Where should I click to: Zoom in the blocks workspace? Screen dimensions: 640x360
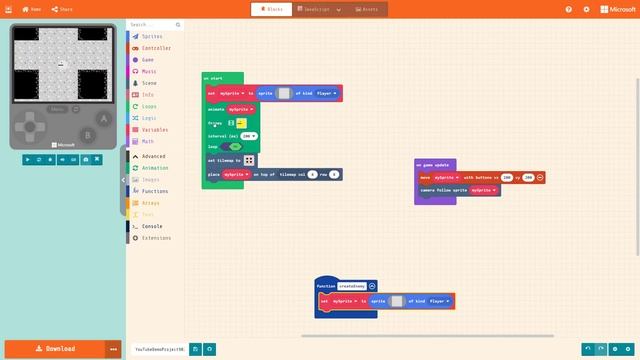[x=628, y=349]
